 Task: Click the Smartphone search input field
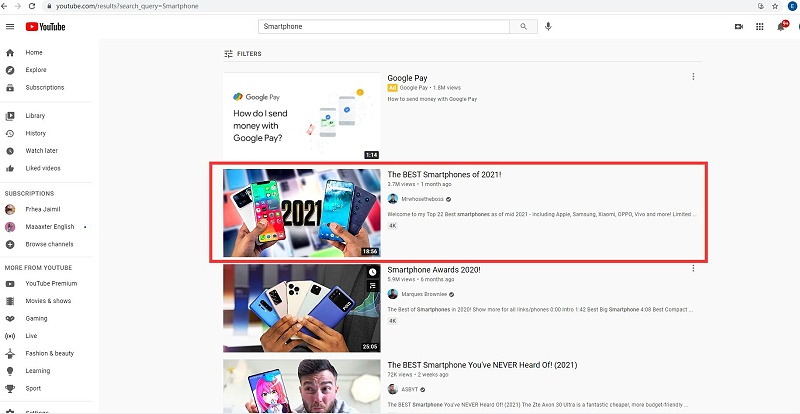click(384, 26)
